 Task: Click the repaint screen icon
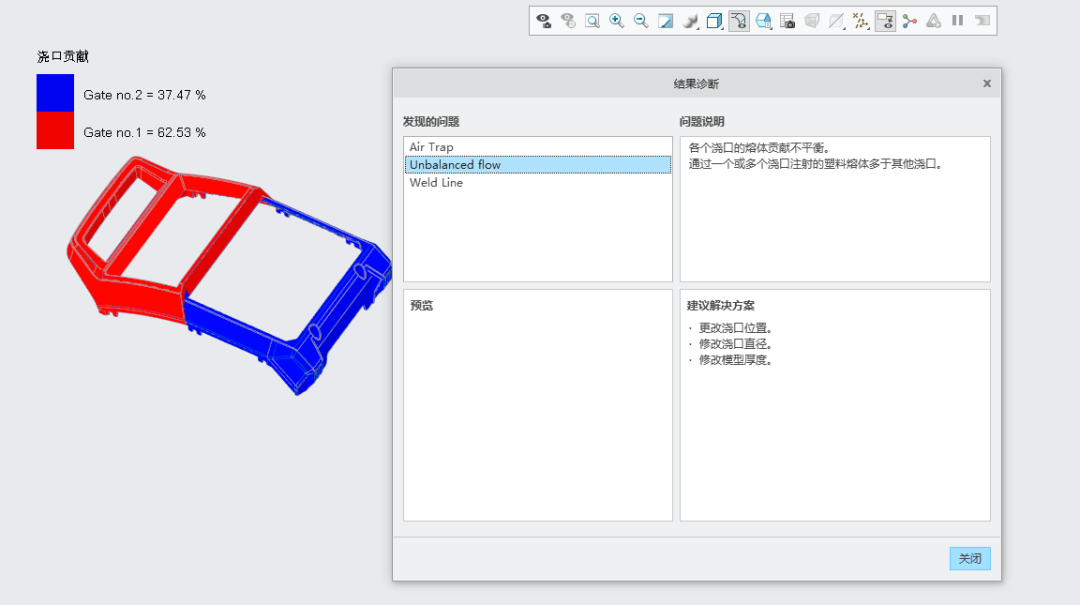(665, 21)
